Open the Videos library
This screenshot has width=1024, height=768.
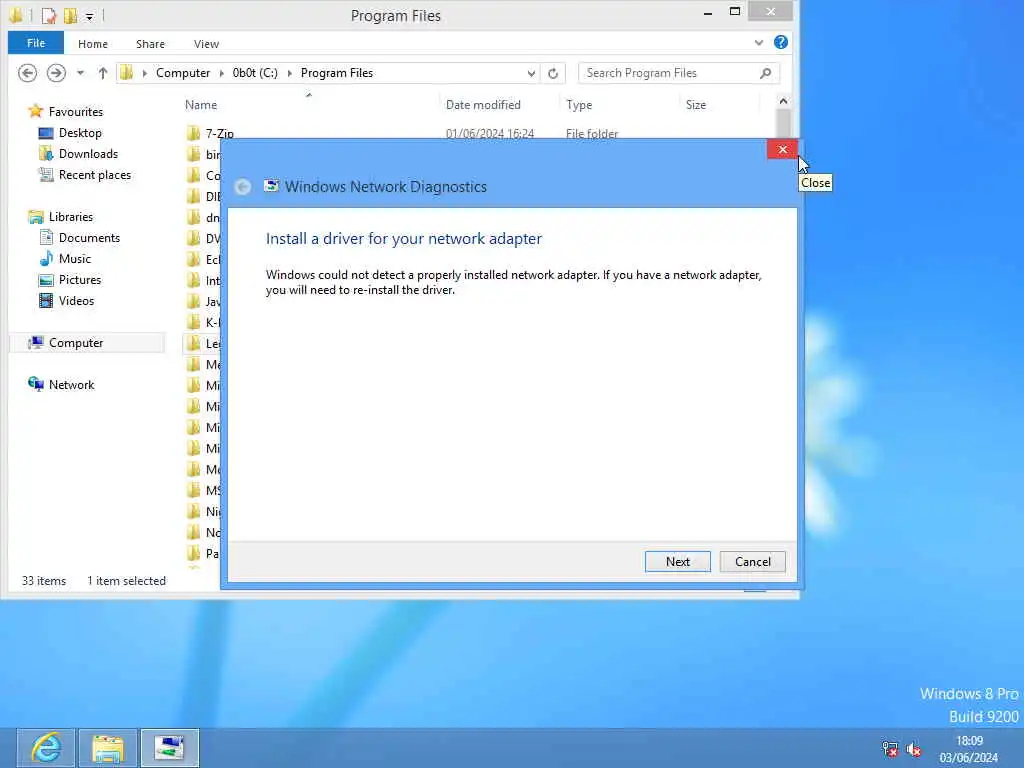pyautogui.click(x=76, y=300)
